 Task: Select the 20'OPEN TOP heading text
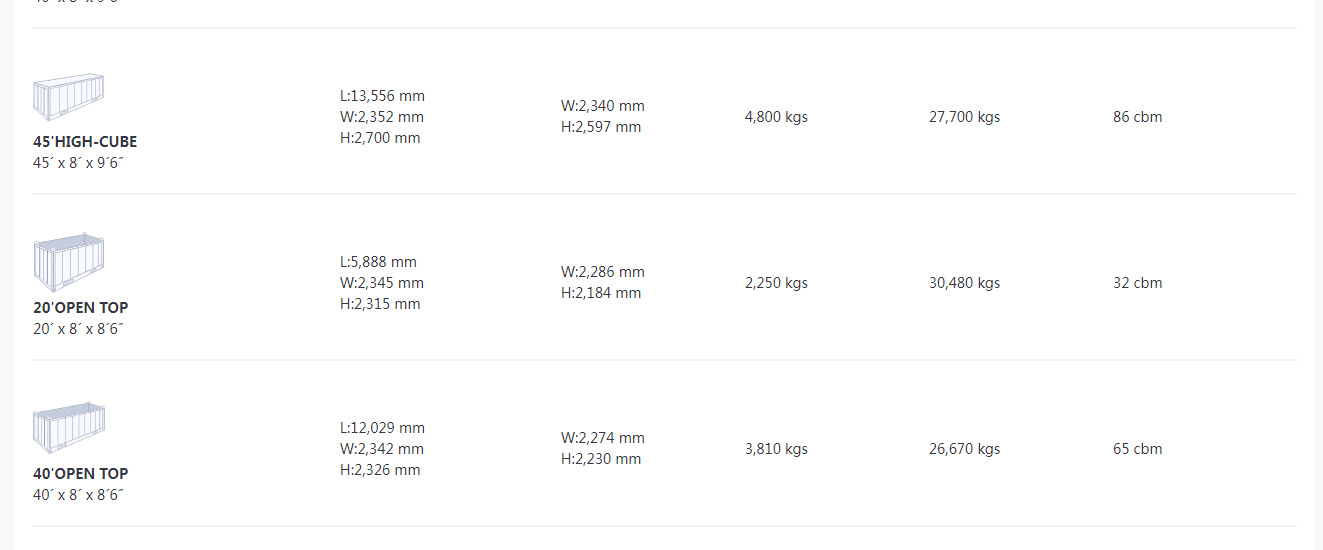[81, 308]
